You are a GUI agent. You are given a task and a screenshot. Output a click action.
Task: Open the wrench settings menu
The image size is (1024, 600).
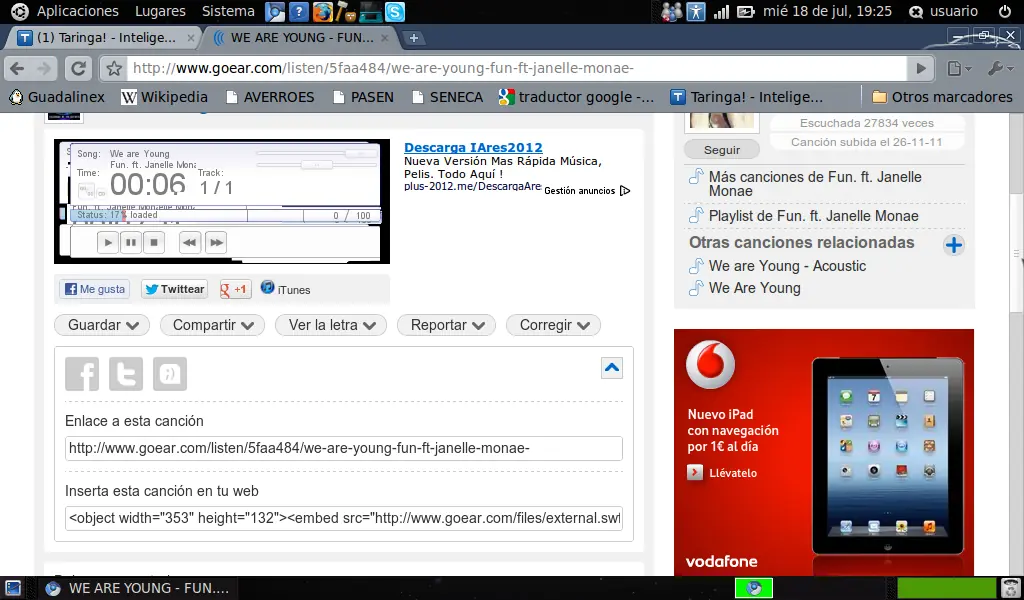pos(1000,68)
